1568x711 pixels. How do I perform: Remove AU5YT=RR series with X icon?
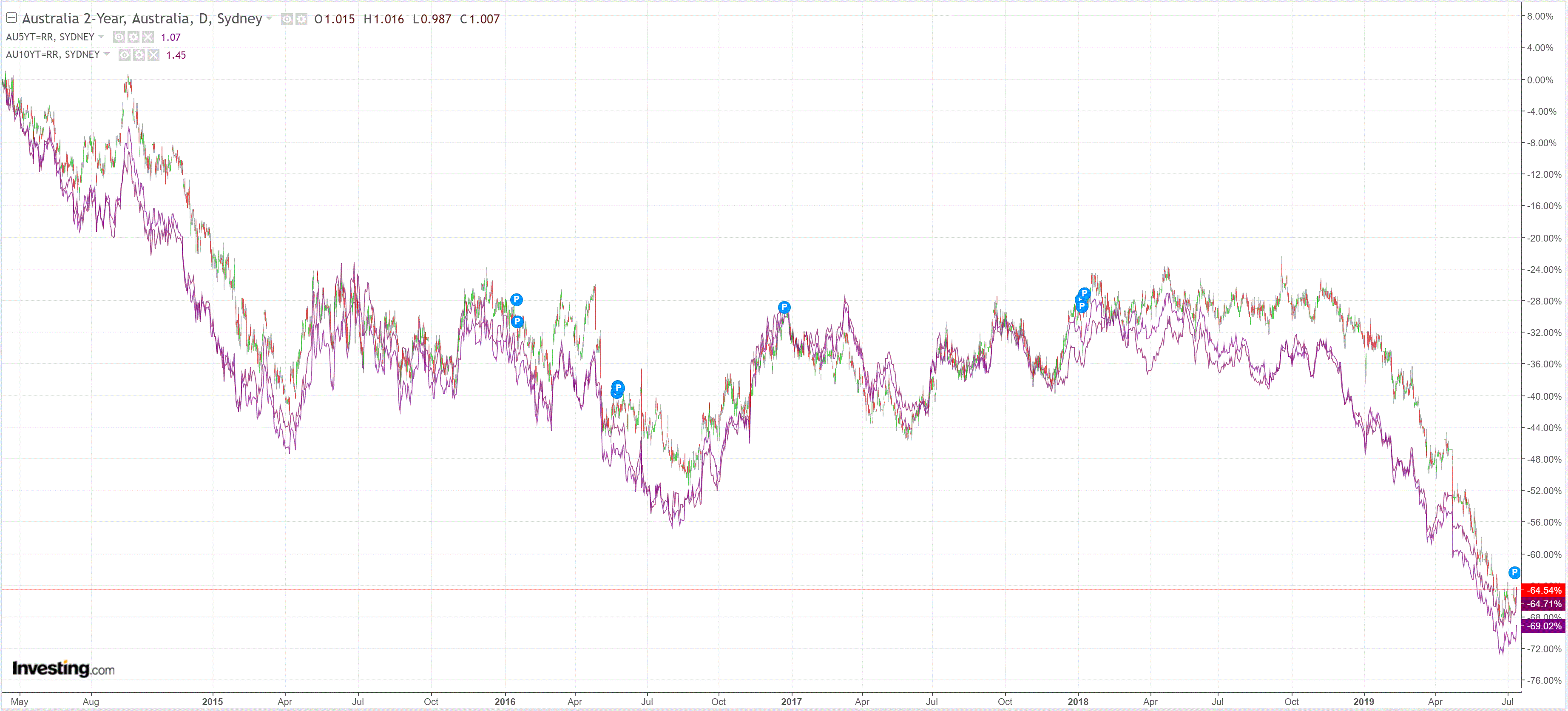tap(148, 37)
